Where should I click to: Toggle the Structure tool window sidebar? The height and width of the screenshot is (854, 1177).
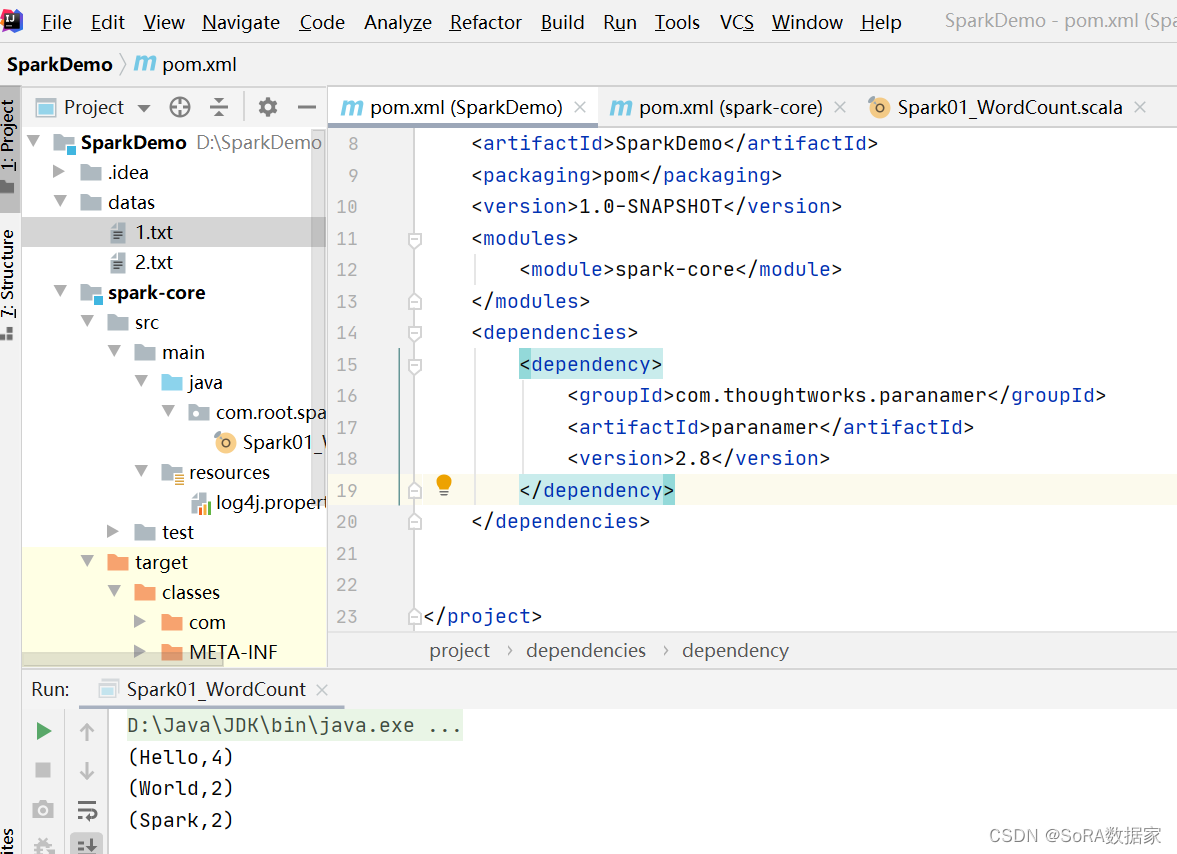(x=9, y=270)
